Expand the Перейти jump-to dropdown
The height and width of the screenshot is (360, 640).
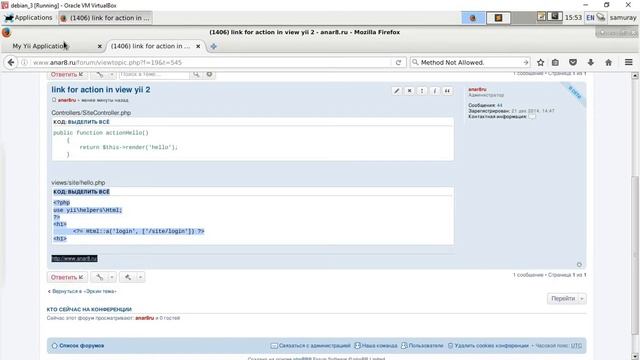point(567,298)
